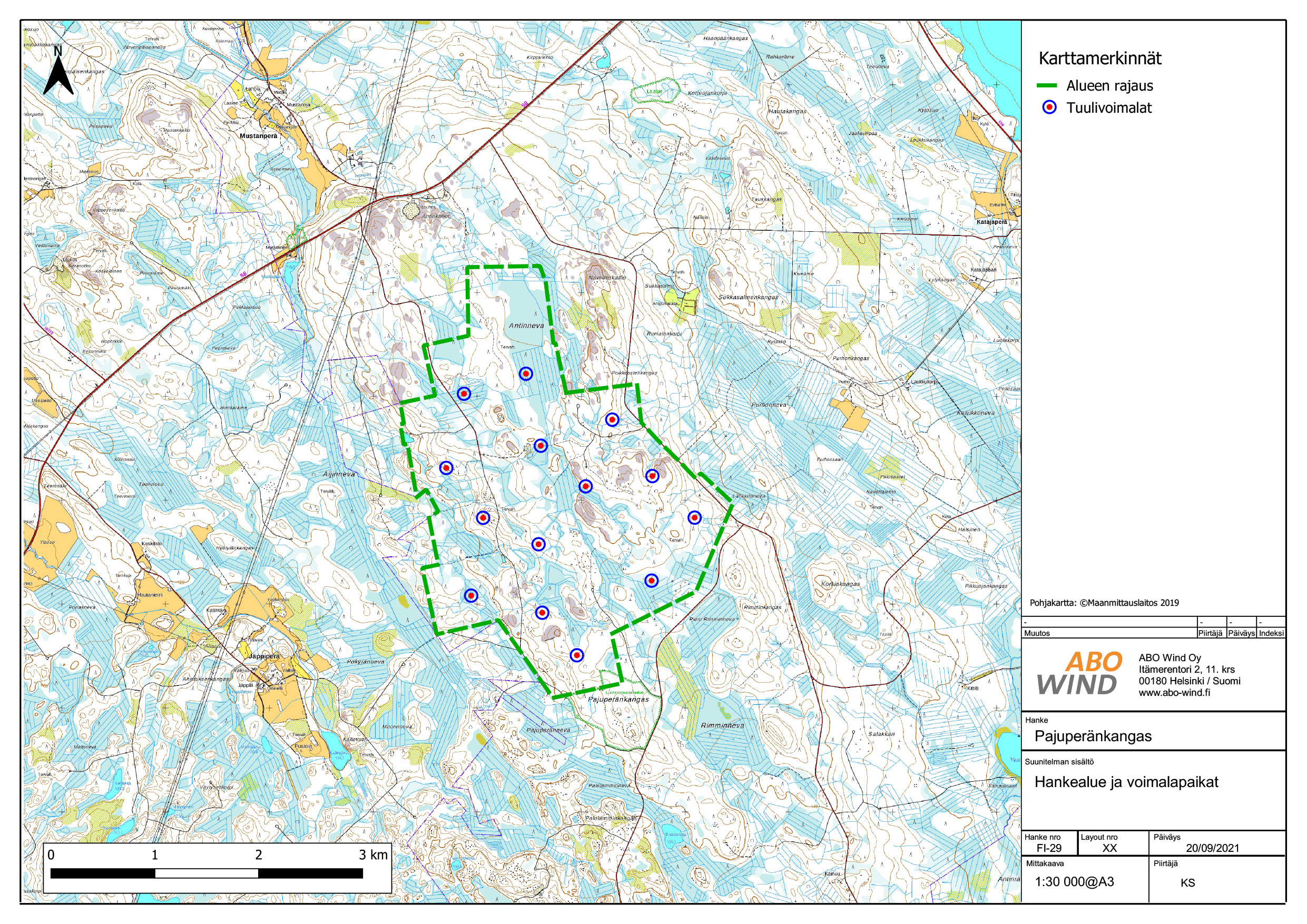The height and width of the screenshot is (924, 1307).
Task: Click the Mustanperä village label
Action: pos(259,136)
